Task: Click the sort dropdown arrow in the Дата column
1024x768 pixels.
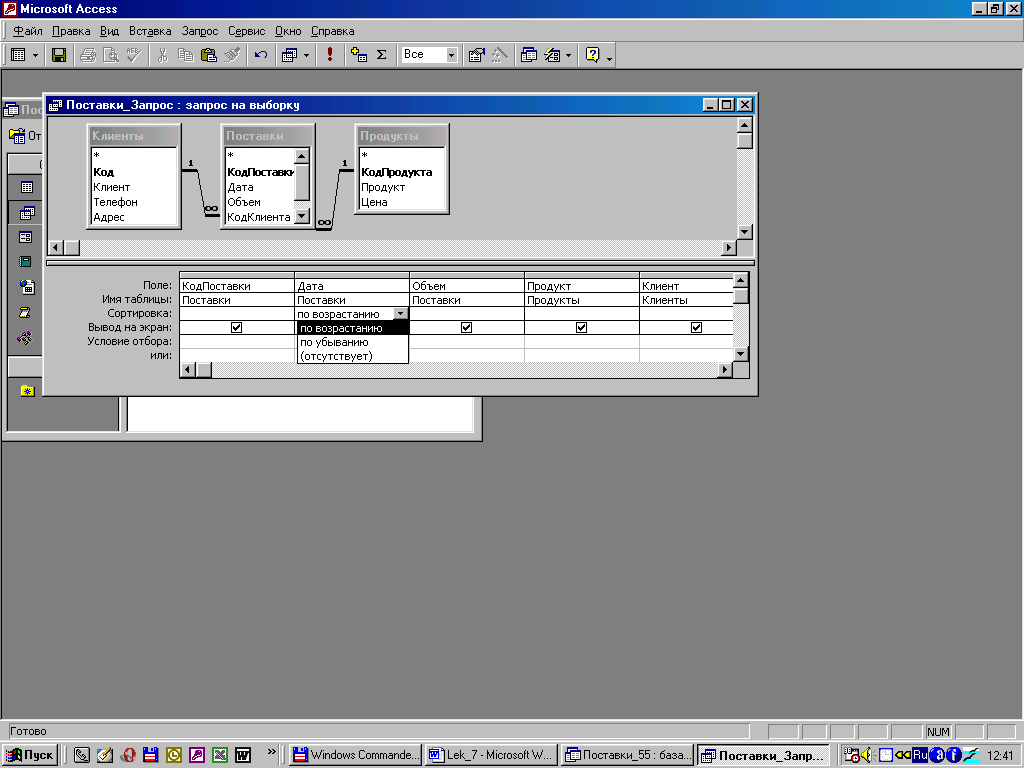Action: coord(400,314)
